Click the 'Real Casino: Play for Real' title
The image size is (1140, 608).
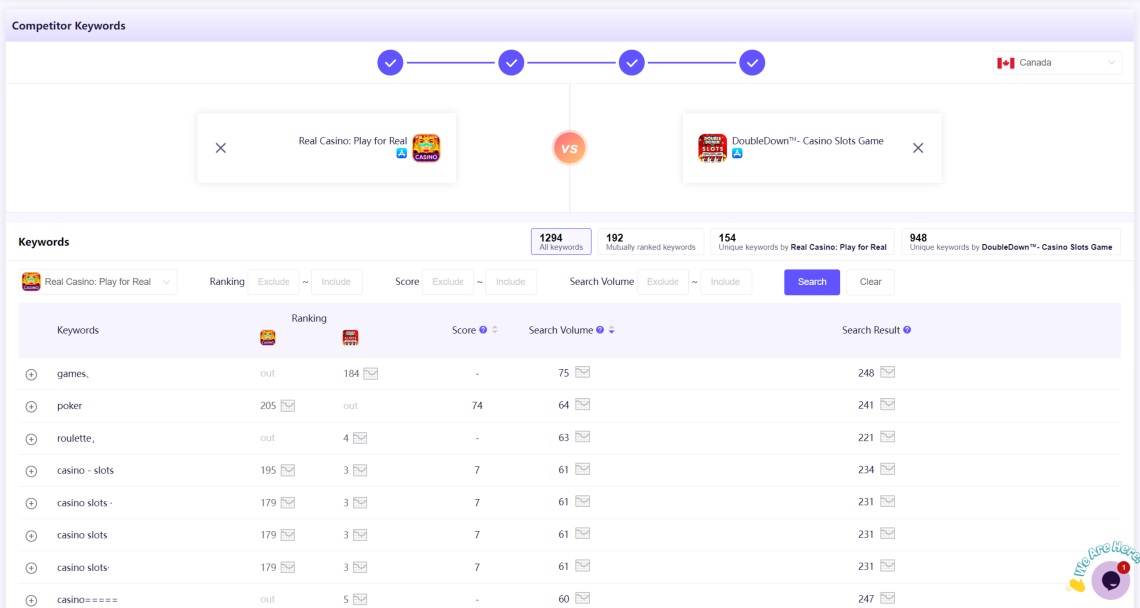point(353,141)
